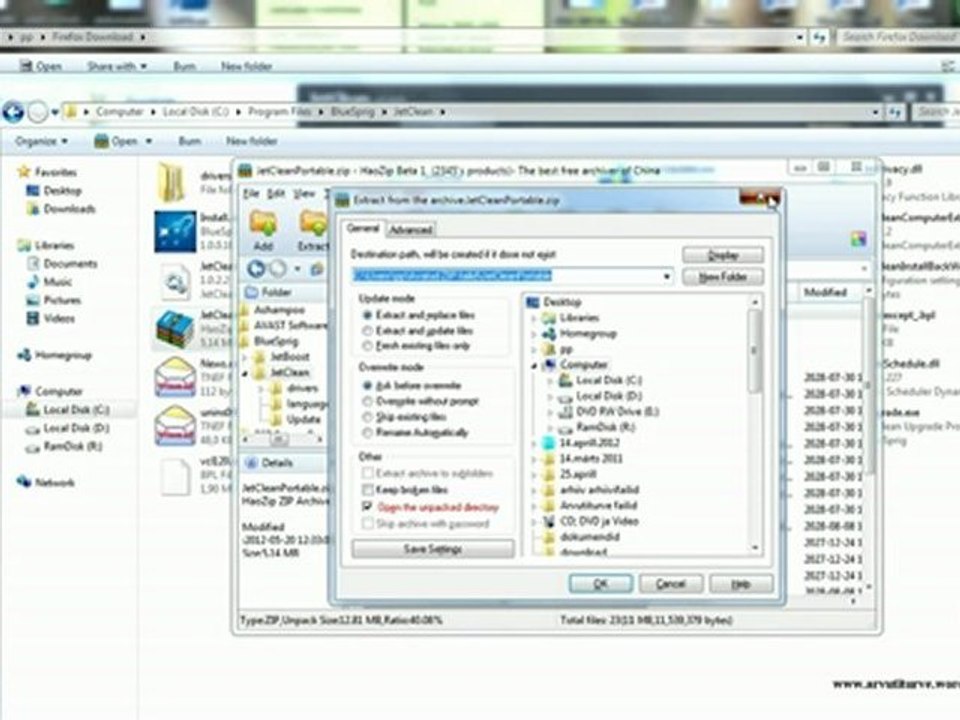Screen dimensions: 960x720
Task: Open HaoZip Edit menu
Action: pos(276,193)
